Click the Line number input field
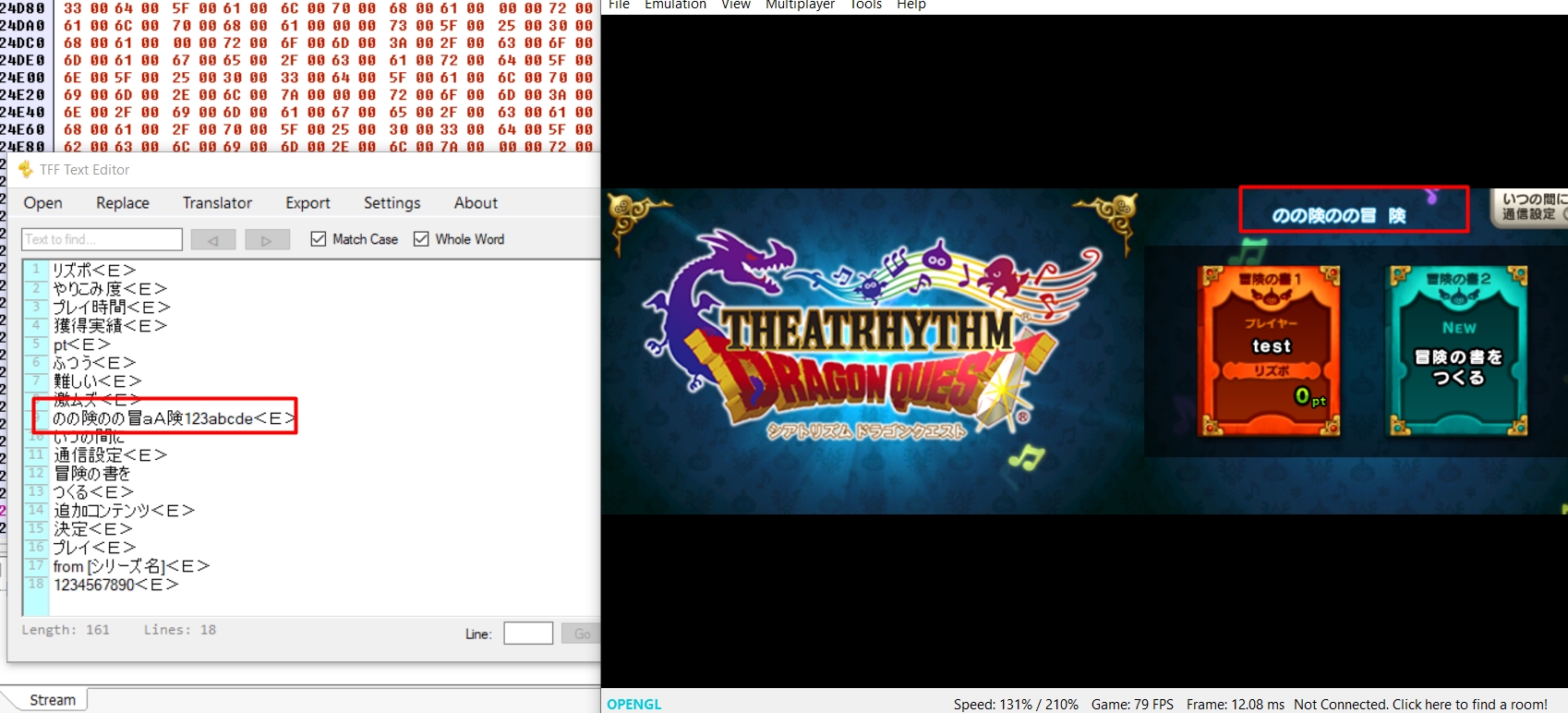Viewport: 1568px width, 713px height. 528,634
